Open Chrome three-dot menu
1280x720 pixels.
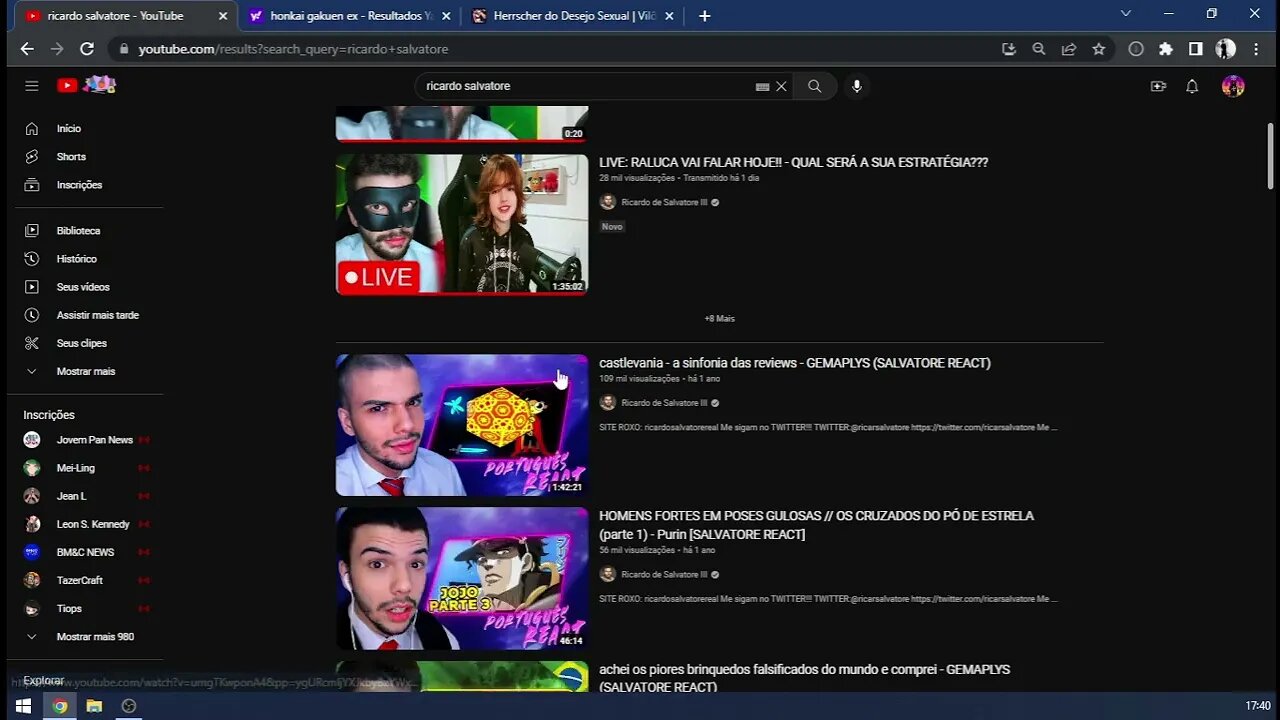click(x=1257, y=49)
